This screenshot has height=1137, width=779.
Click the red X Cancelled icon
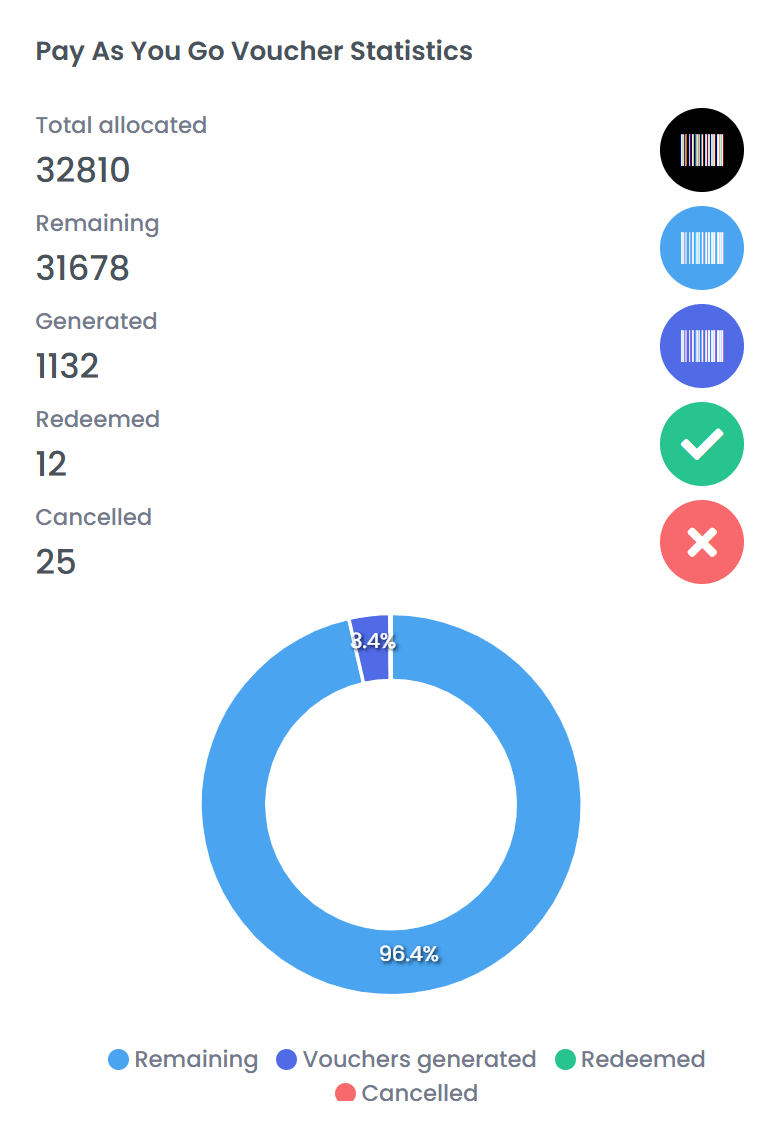coord(701,542)
